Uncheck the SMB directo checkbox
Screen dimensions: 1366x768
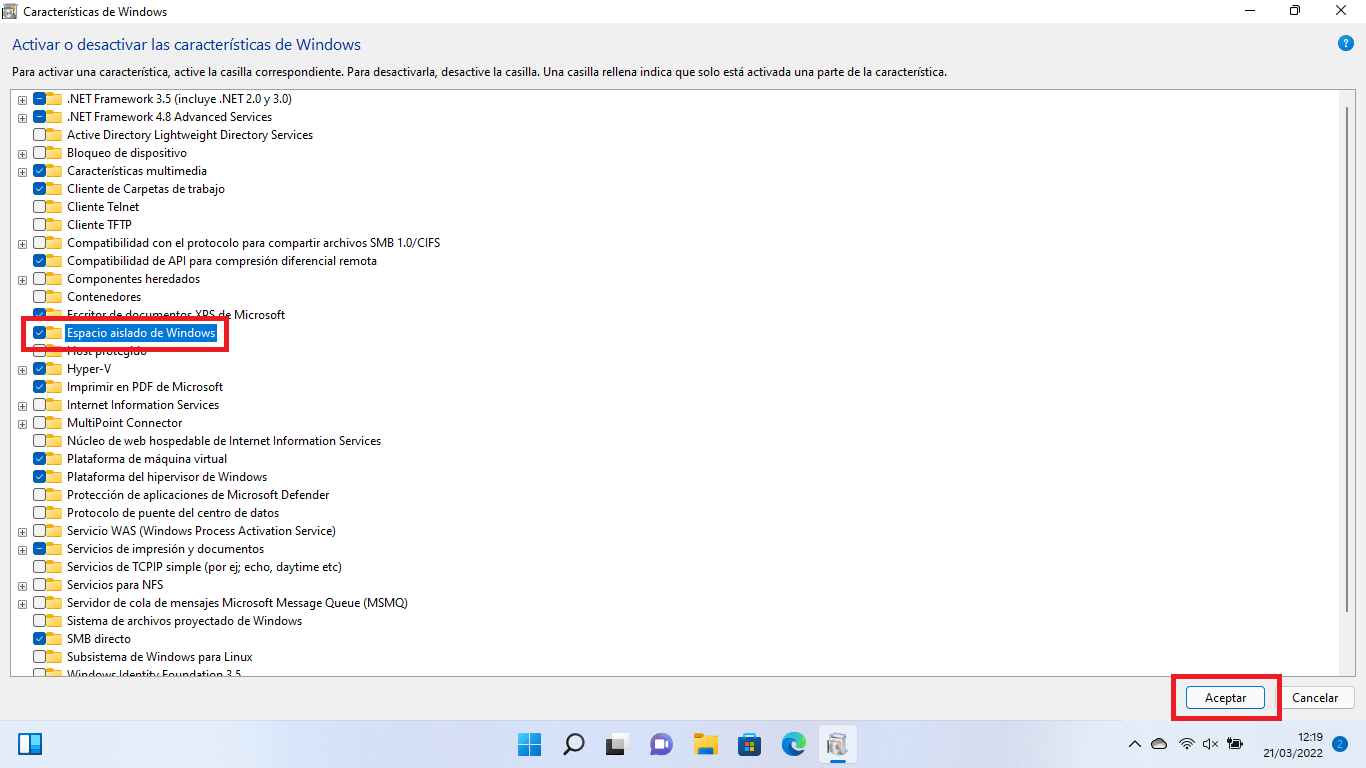point(39,639)
